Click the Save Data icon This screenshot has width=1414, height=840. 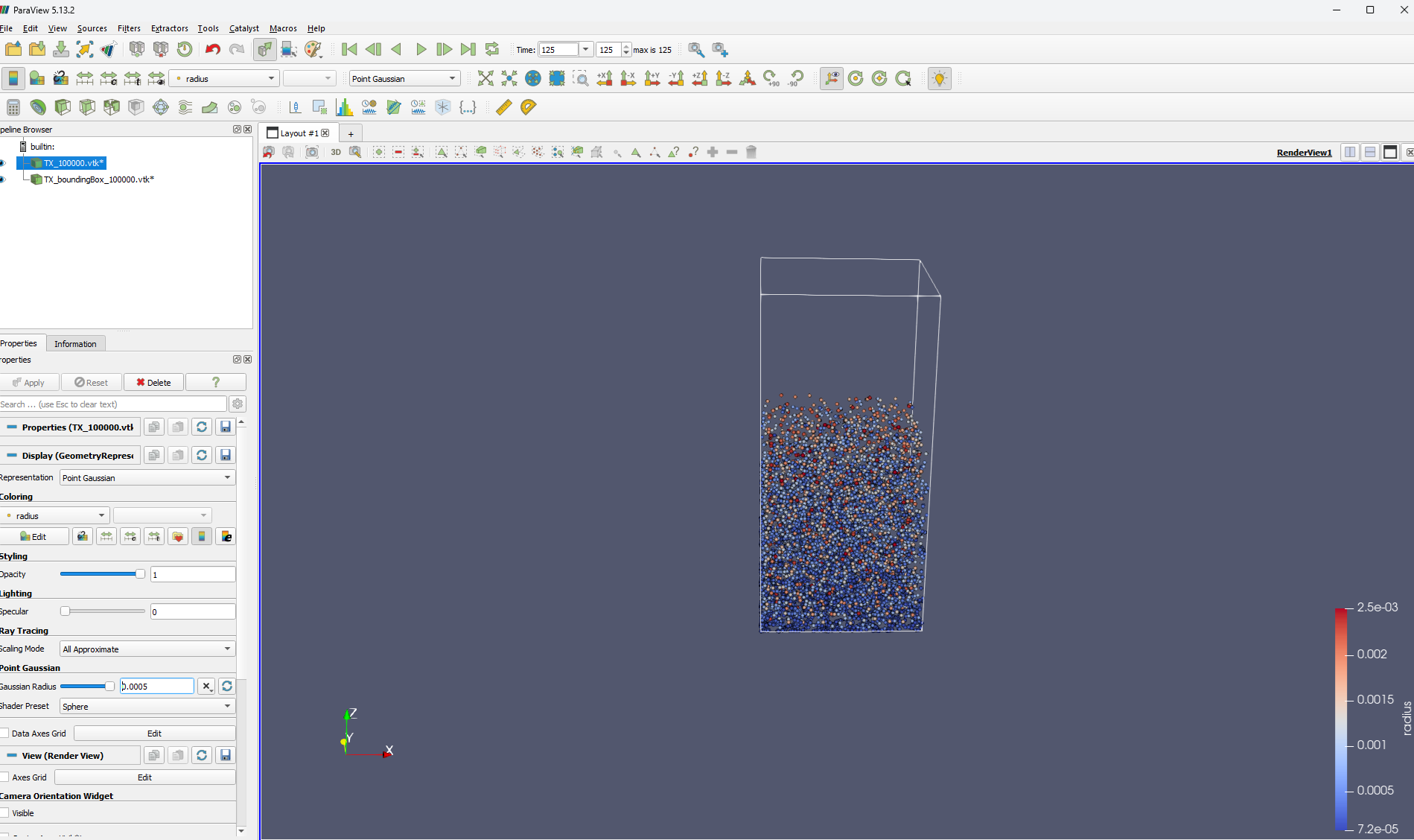pos(61,49)
